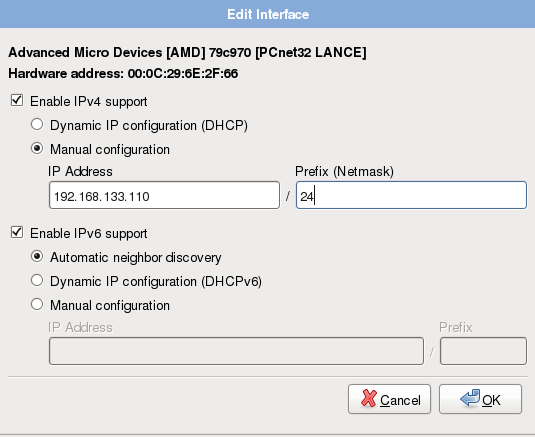Viewport: 535px width, 437px height.
Task: Click the greyed-out IPv6 Prefix field
Action: [483, 351]
